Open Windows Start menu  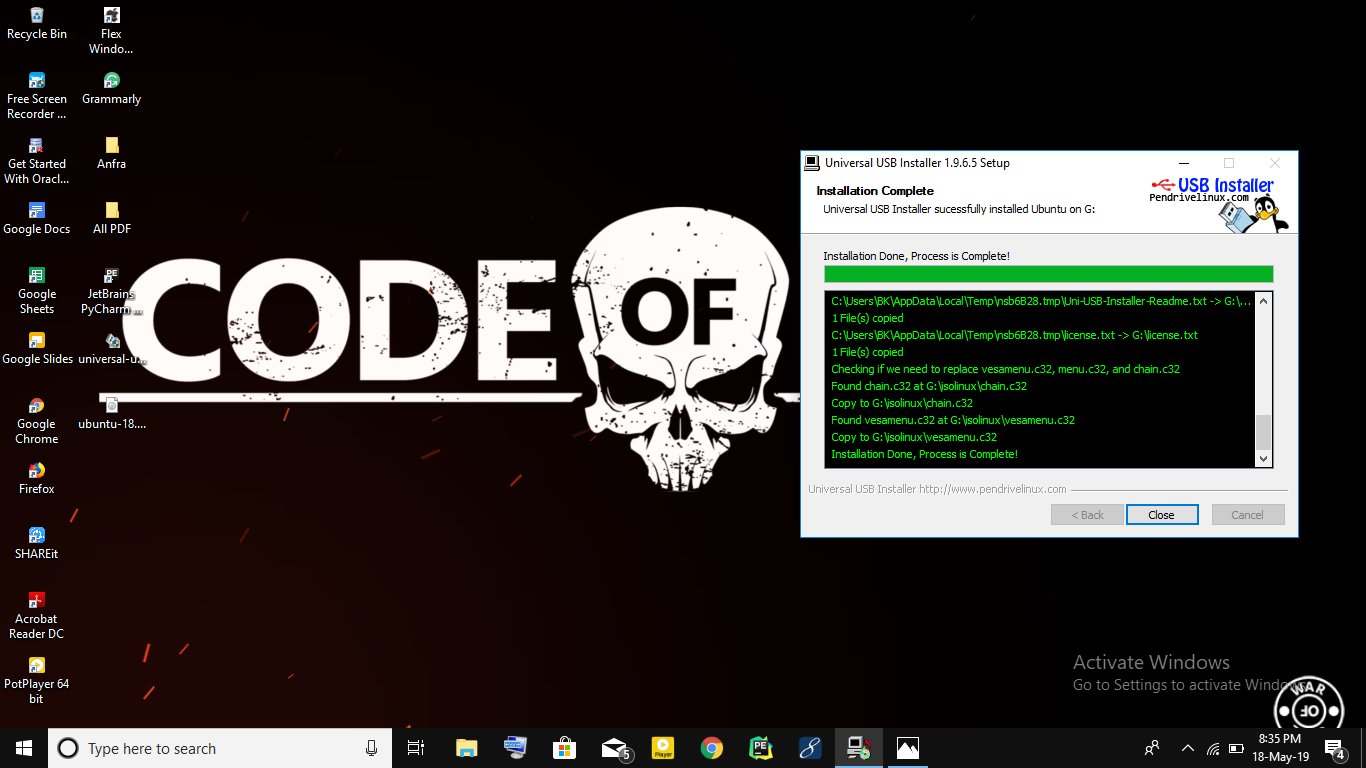tap(24, 748)
